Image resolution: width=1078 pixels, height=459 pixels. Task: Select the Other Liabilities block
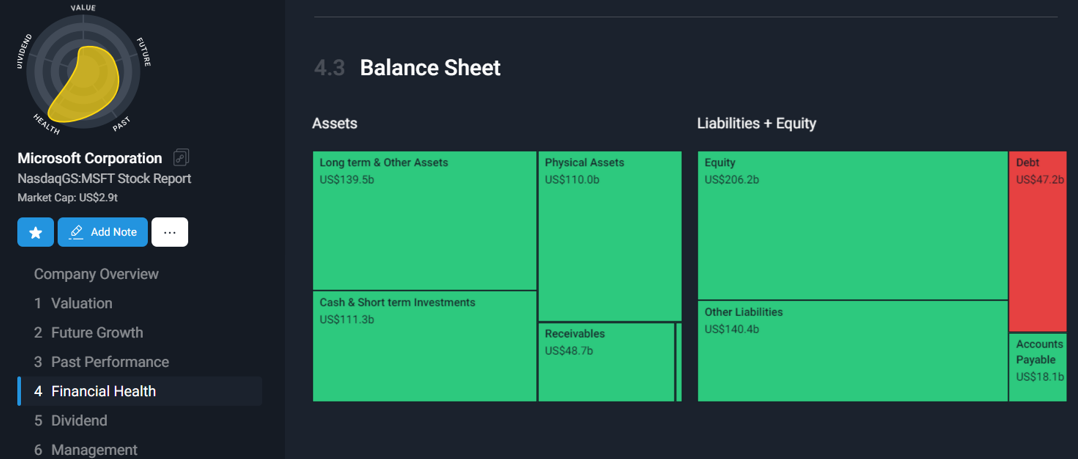tap(852, 351)
